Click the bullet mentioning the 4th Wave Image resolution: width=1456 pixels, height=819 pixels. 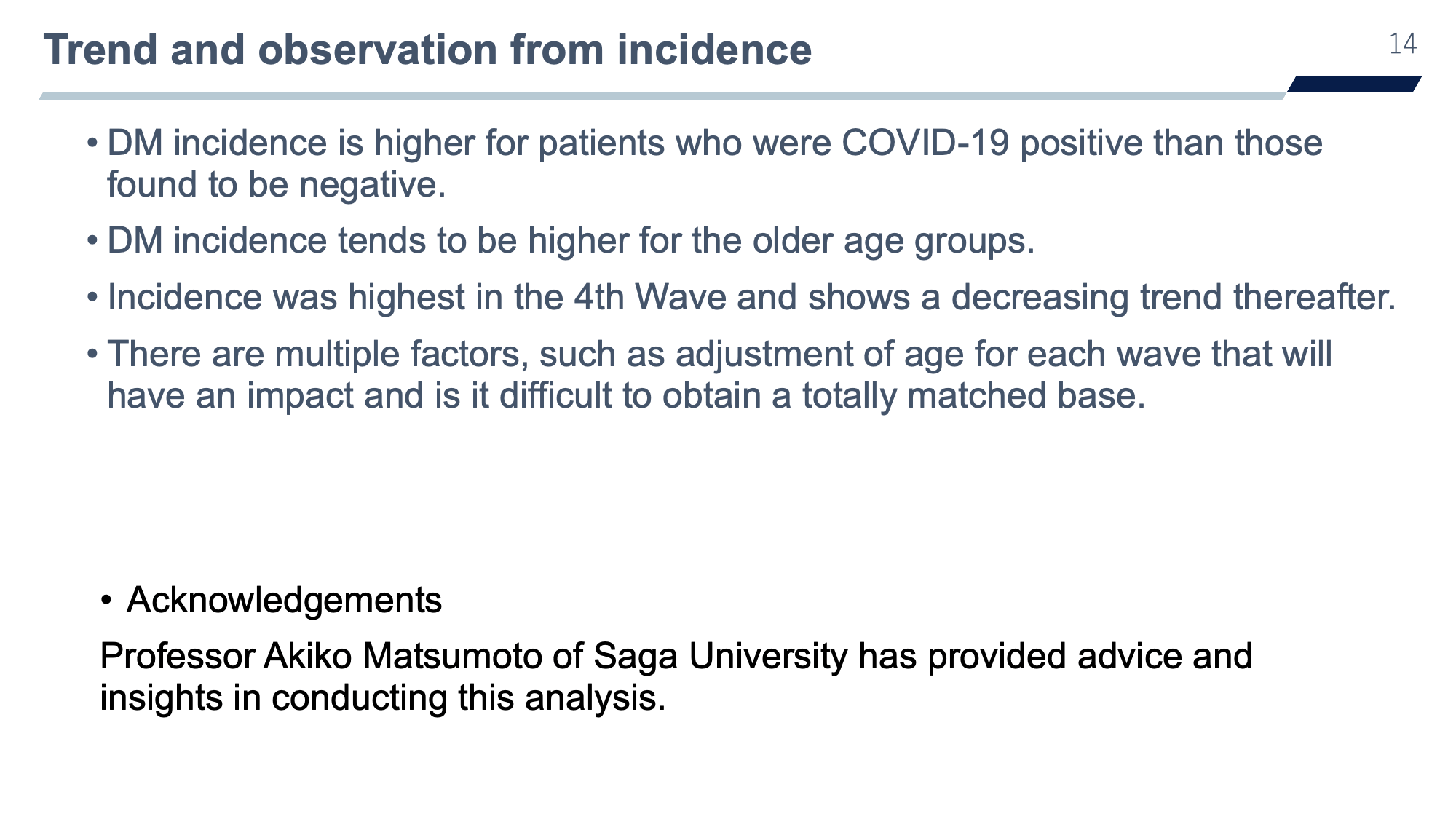[741, 298]
